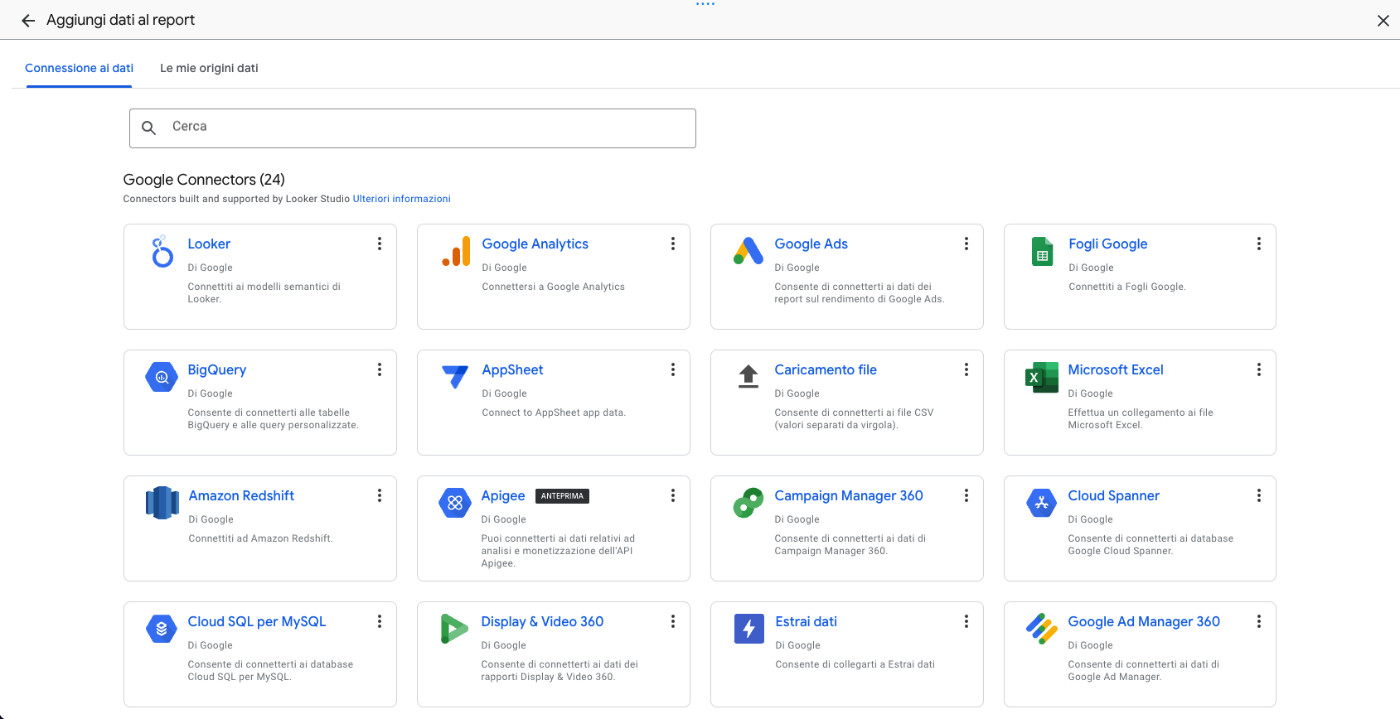Screen dimensions: 1400x719
Task: Click the Caricamento file upload icon
Action: pos(748,377)
